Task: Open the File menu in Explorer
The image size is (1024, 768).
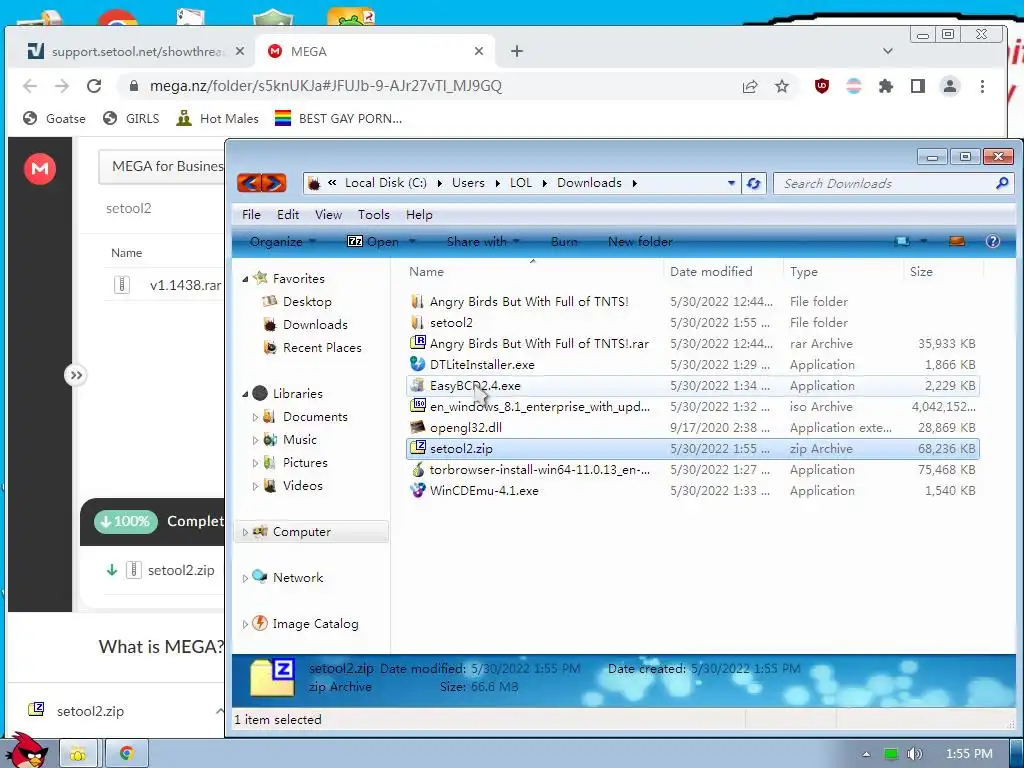Action: coord(251,215)
